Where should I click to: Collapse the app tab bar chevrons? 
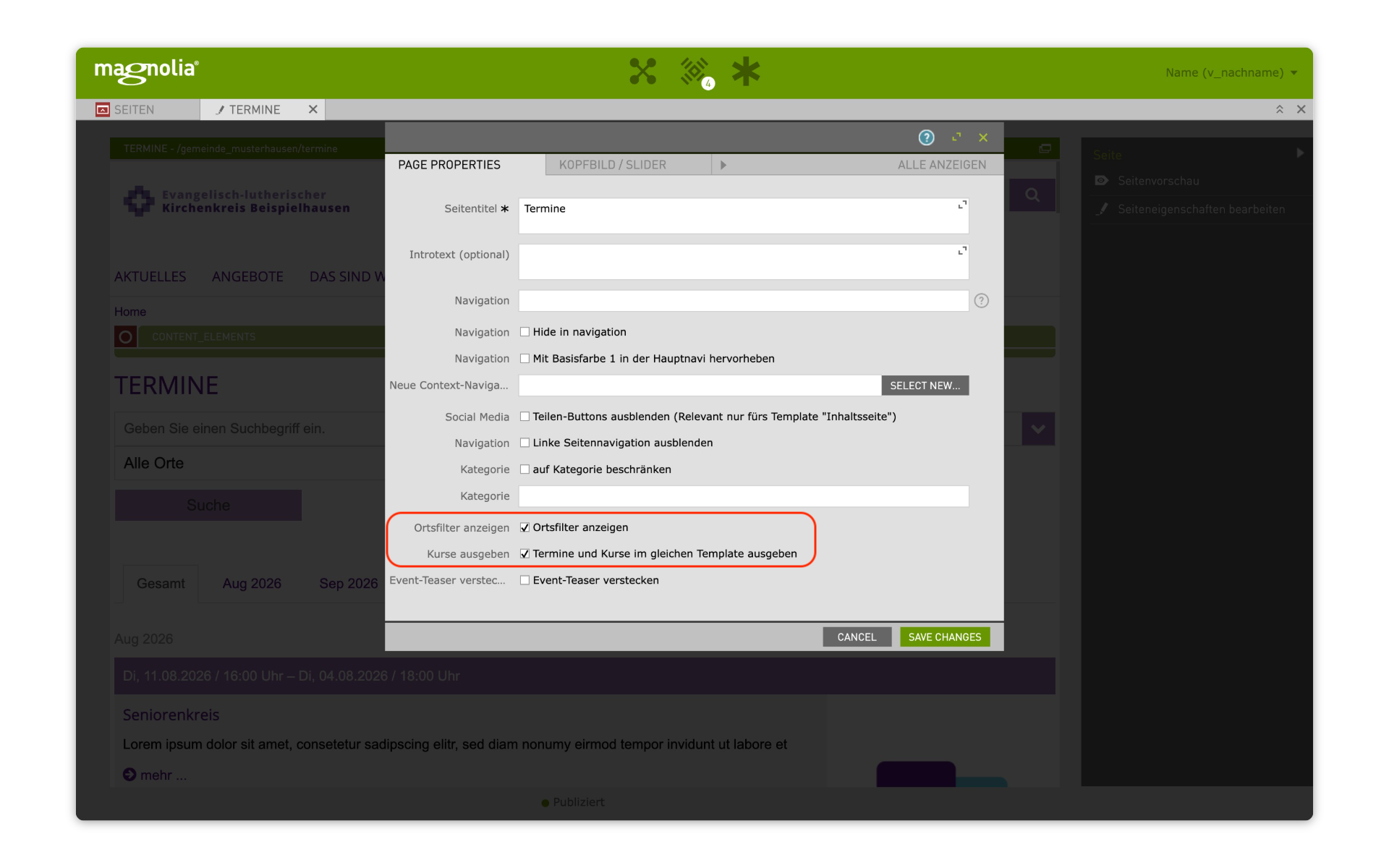coord(1279,109)
